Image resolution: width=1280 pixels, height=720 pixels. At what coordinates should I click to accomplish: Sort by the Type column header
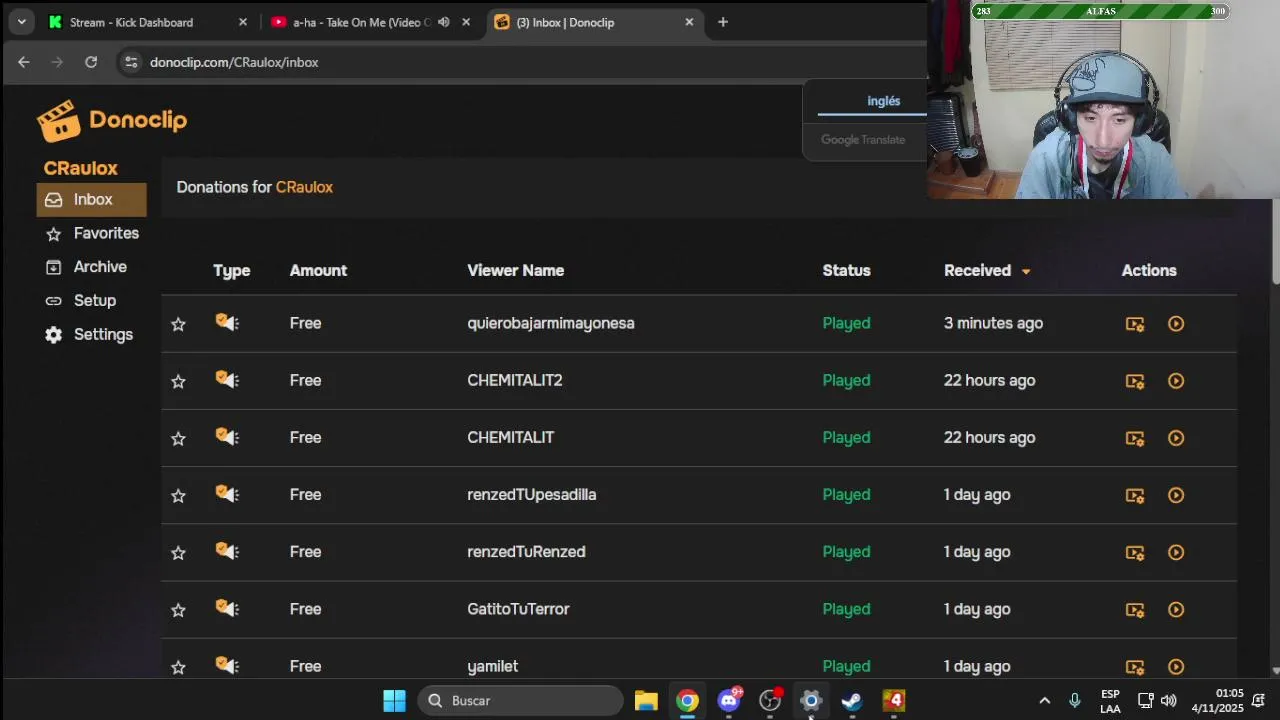click(231, 271)
